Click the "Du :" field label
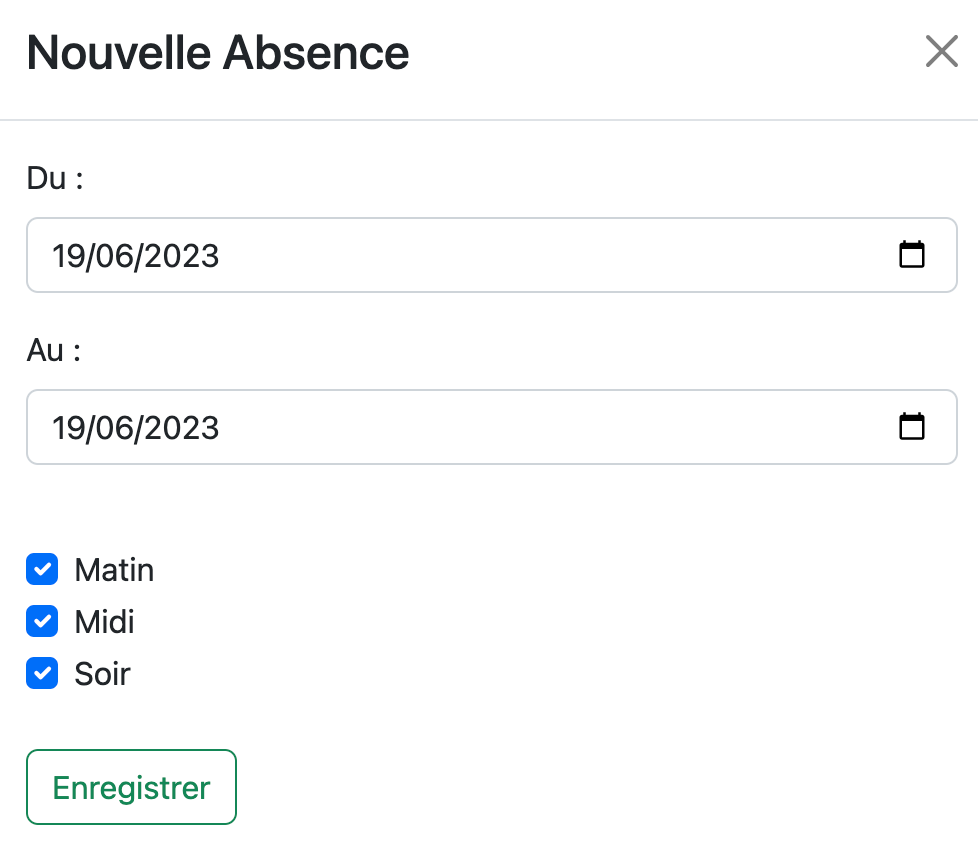978x852 pixels. (x=54, y=179)
